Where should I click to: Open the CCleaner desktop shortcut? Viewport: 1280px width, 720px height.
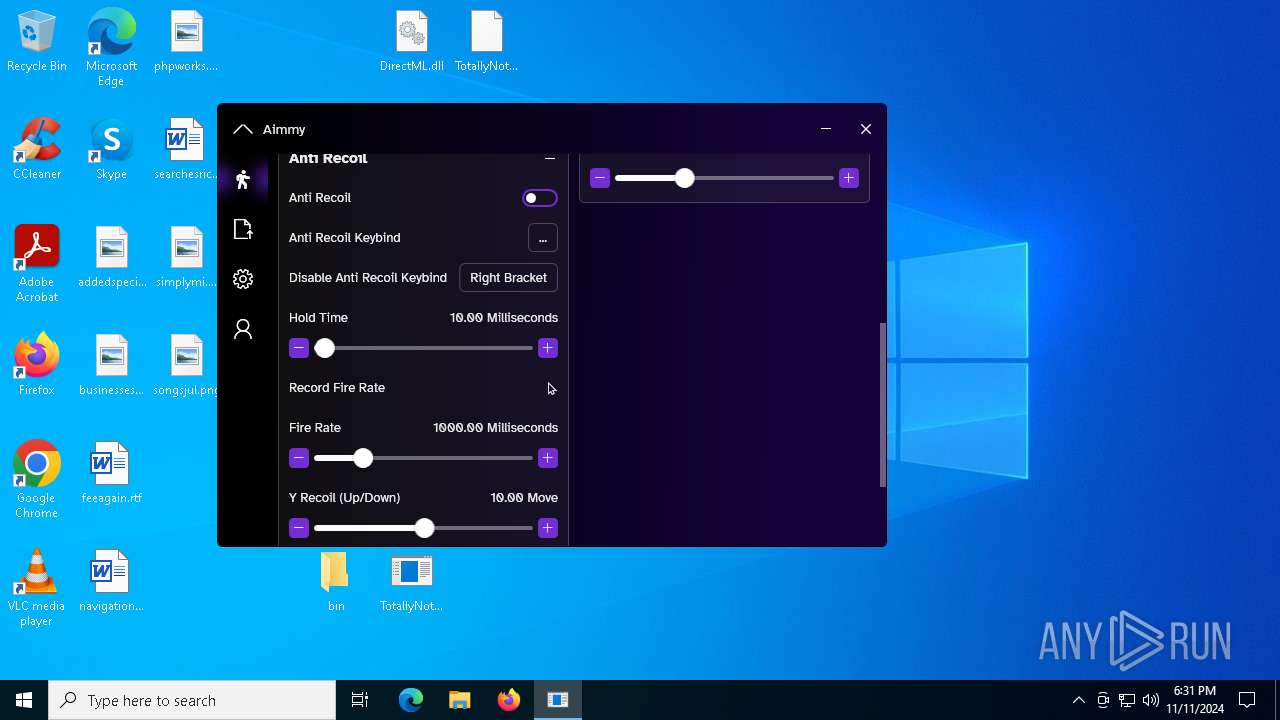click(x=37, y=149)
